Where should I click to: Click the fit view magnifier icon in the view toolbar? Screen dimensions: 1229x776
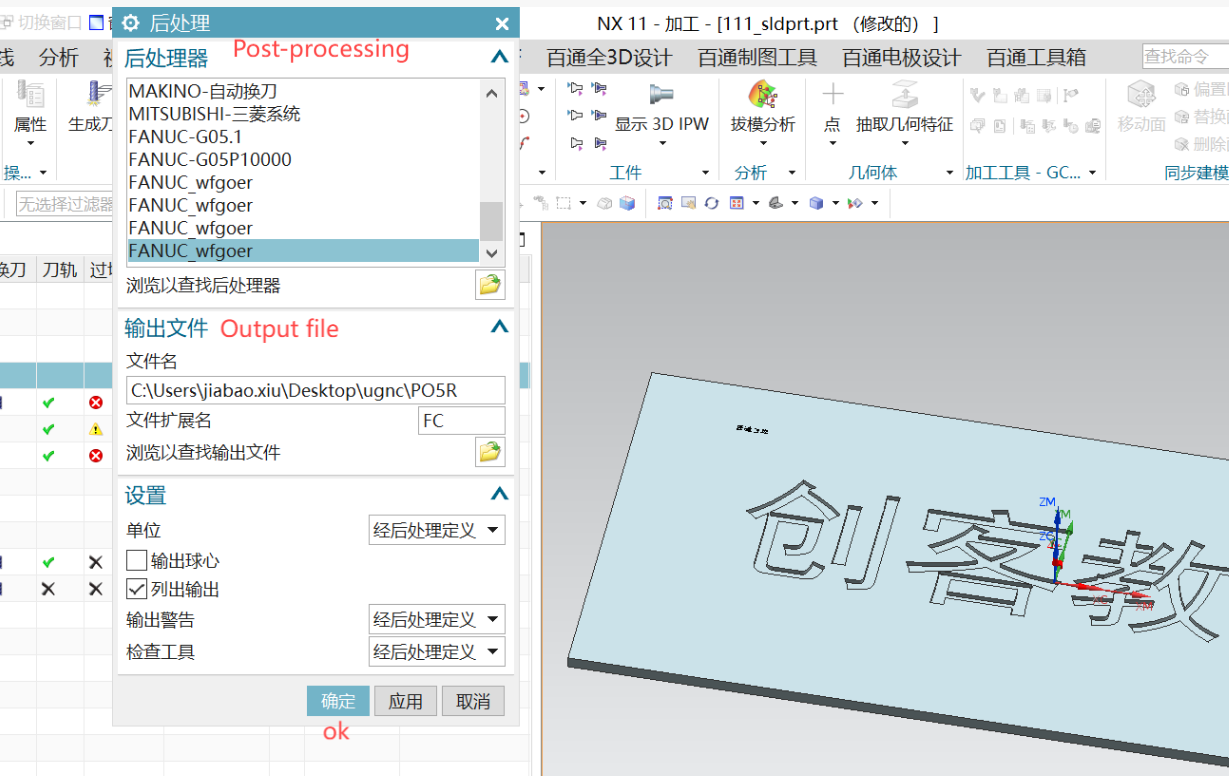665,203
